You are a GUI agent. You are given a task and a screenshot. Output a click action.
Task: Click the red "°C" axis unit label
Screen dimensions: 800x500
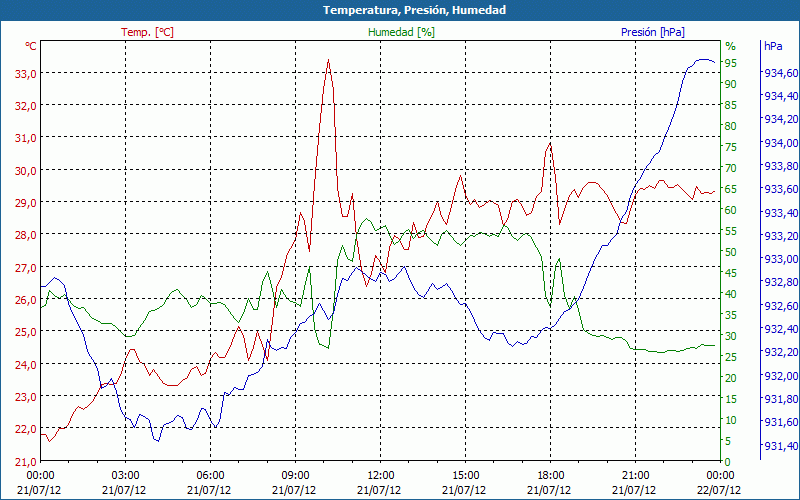[x=31, y=46]
